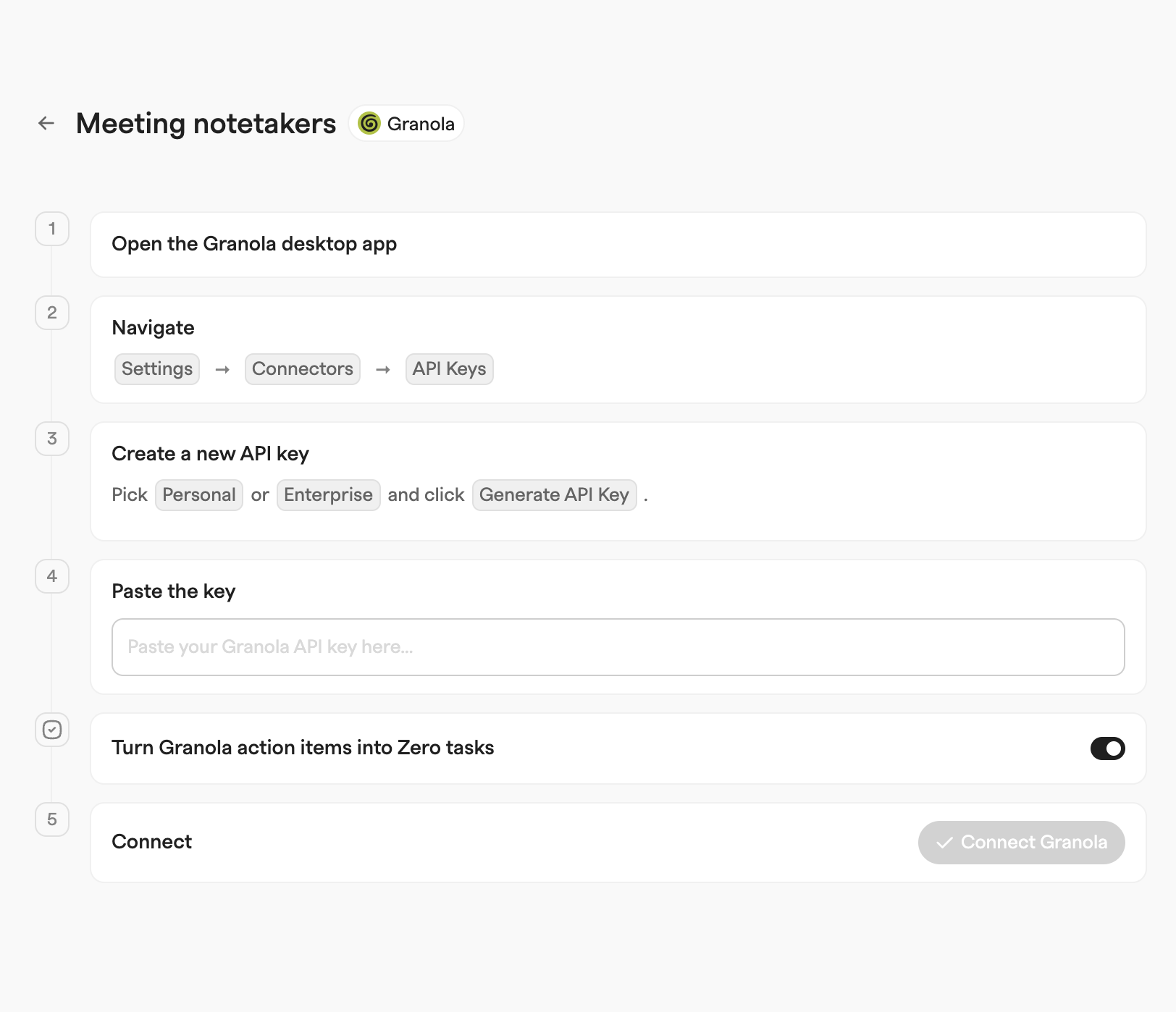Click the Settings chip in Navigate step
The height and width of the screenshot is (1012, 1176).
point(157,369)
